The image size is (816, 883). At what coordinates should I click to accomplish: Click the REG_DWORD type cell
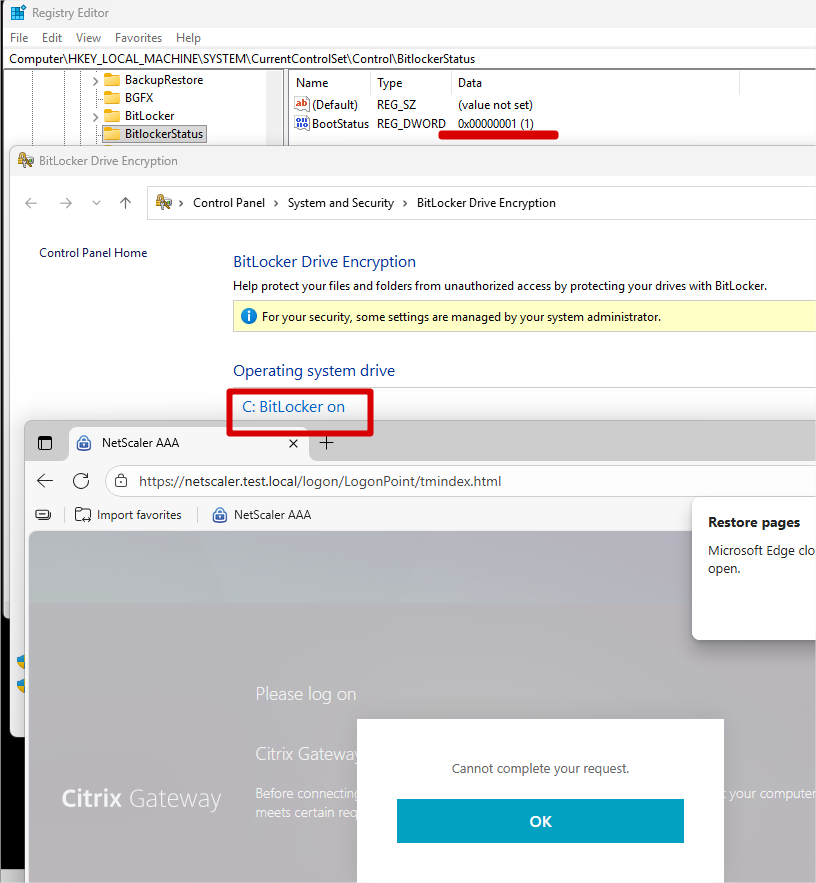(411, 124)
